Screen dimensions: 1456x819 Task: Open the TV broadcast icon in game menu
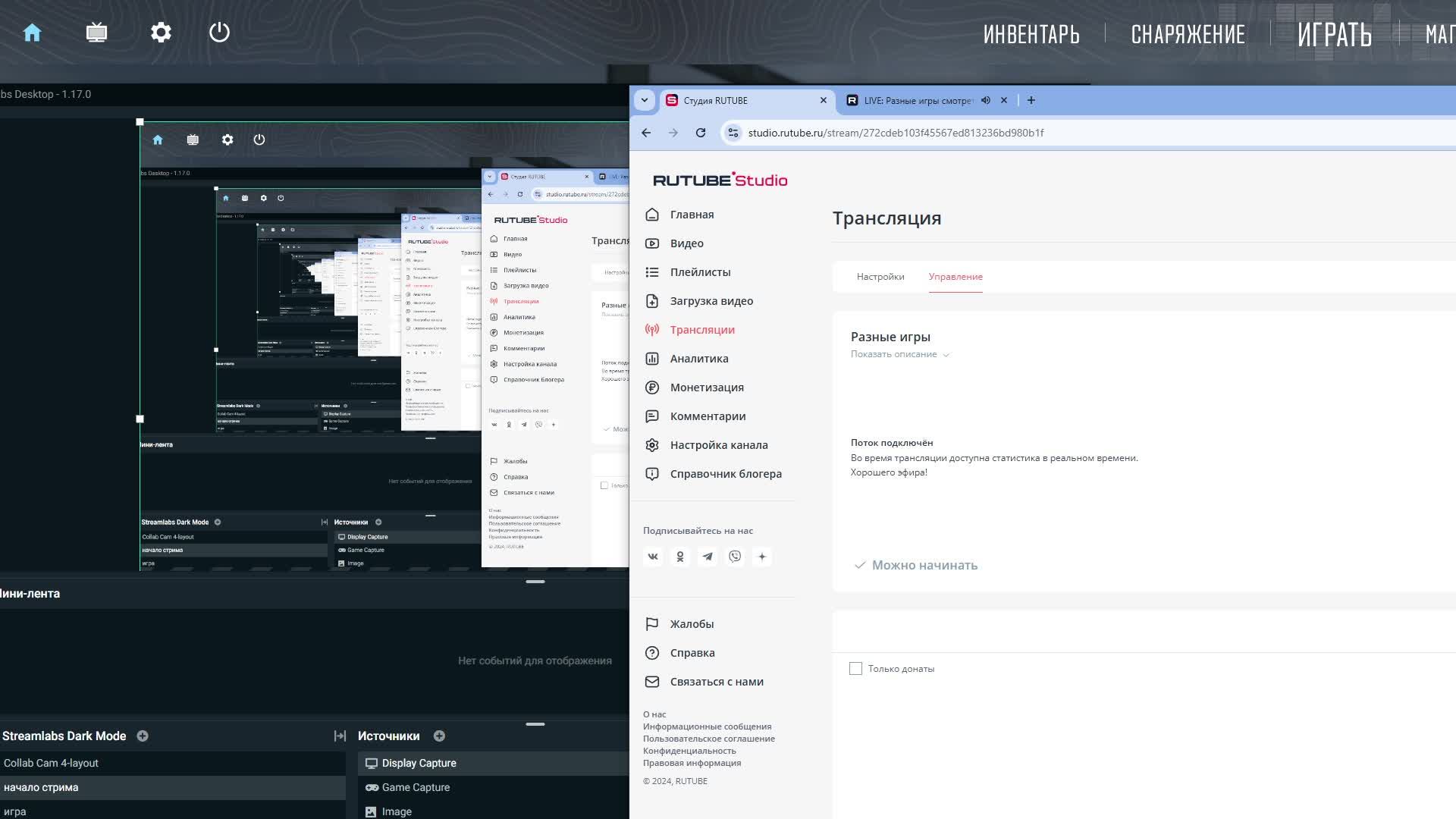point(96,33)
